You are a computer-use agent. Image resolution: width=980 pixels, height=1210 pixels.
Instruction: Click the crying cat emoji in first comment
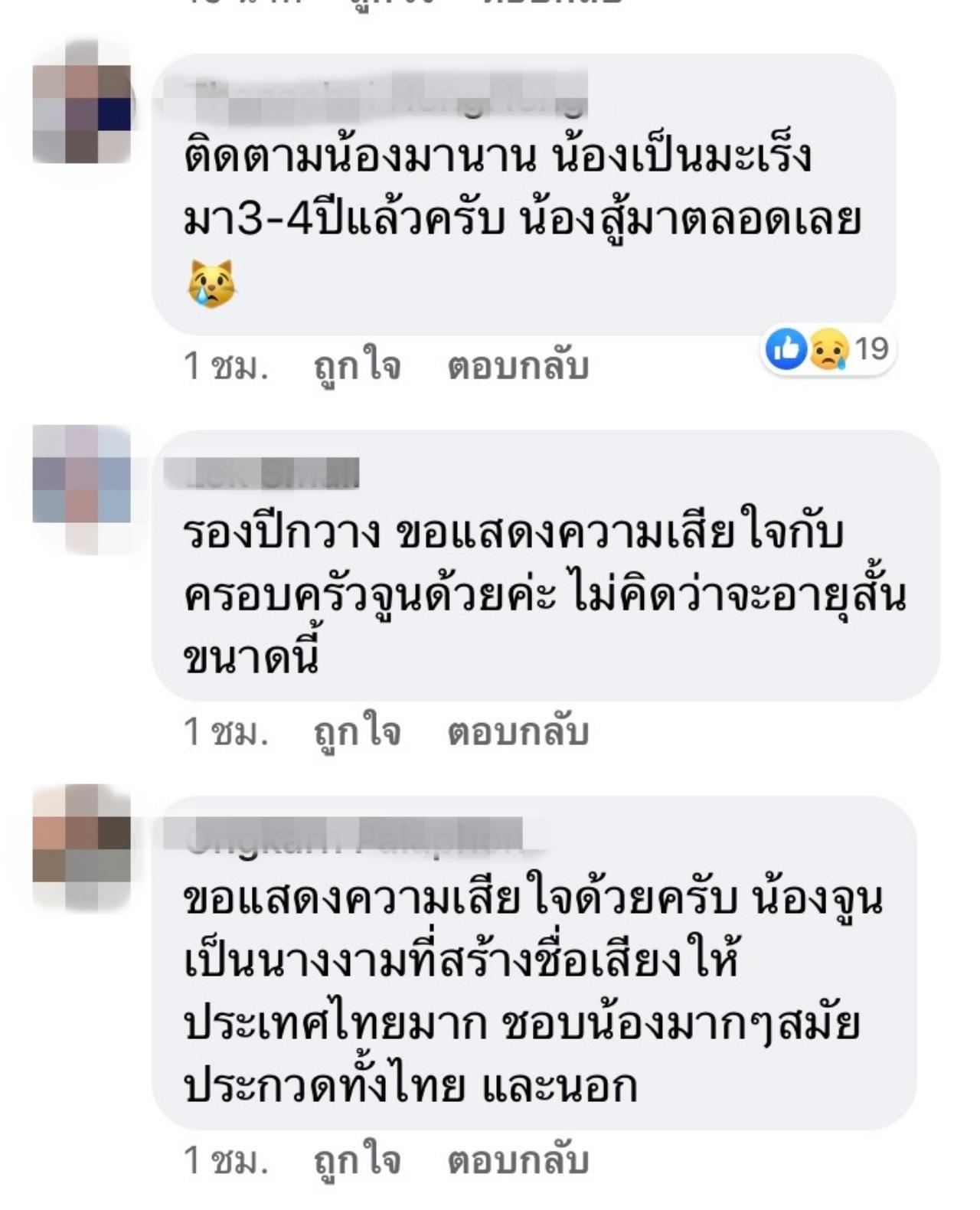tap(211, 283)
